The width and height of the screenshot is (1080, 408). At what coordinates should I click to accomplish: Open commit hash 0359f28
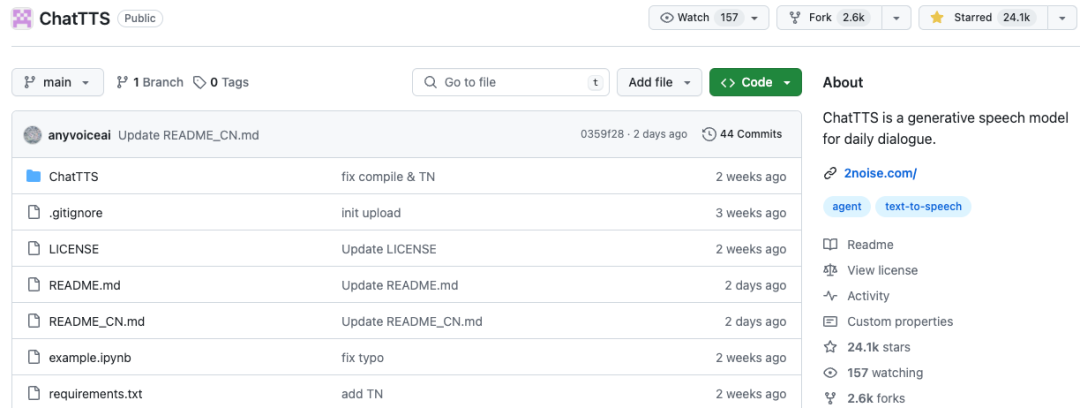coord(603,134)
